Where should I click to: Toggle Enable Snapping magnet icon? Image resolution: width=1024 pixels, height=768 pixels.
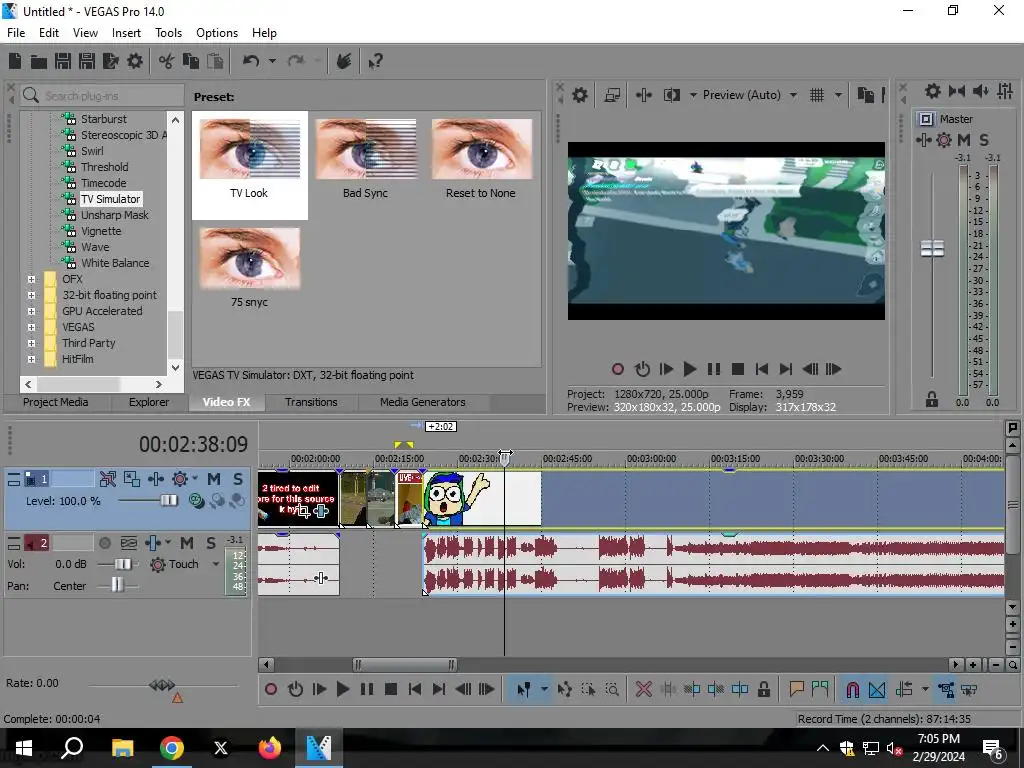click(852, 689)
